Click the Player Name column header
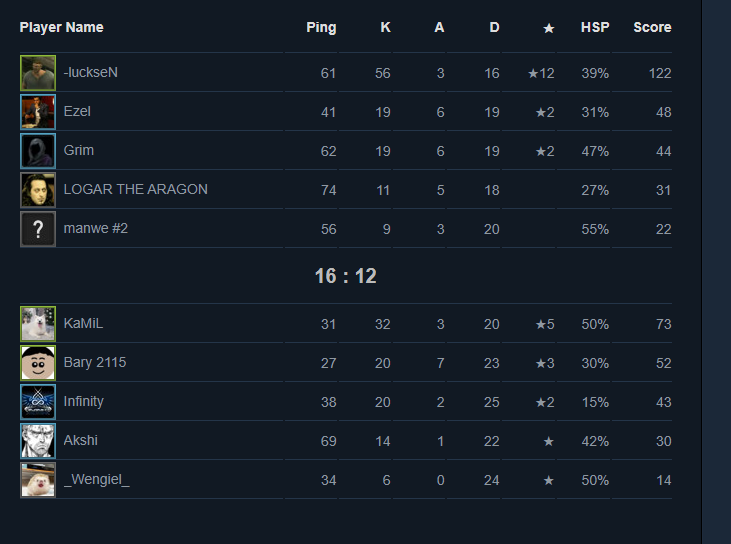Screen dimensions: 731x544 tap(61, 28)
